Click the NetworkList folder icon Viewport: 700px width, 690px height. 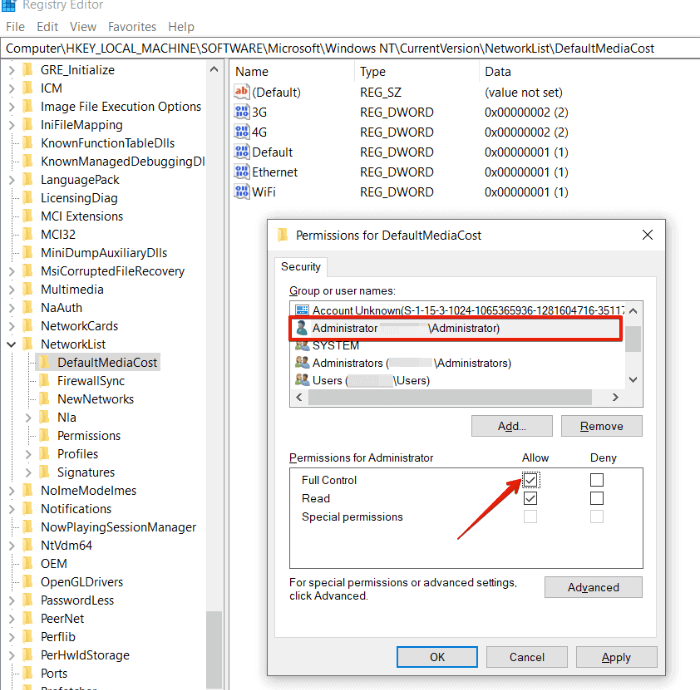click(28, 344)
